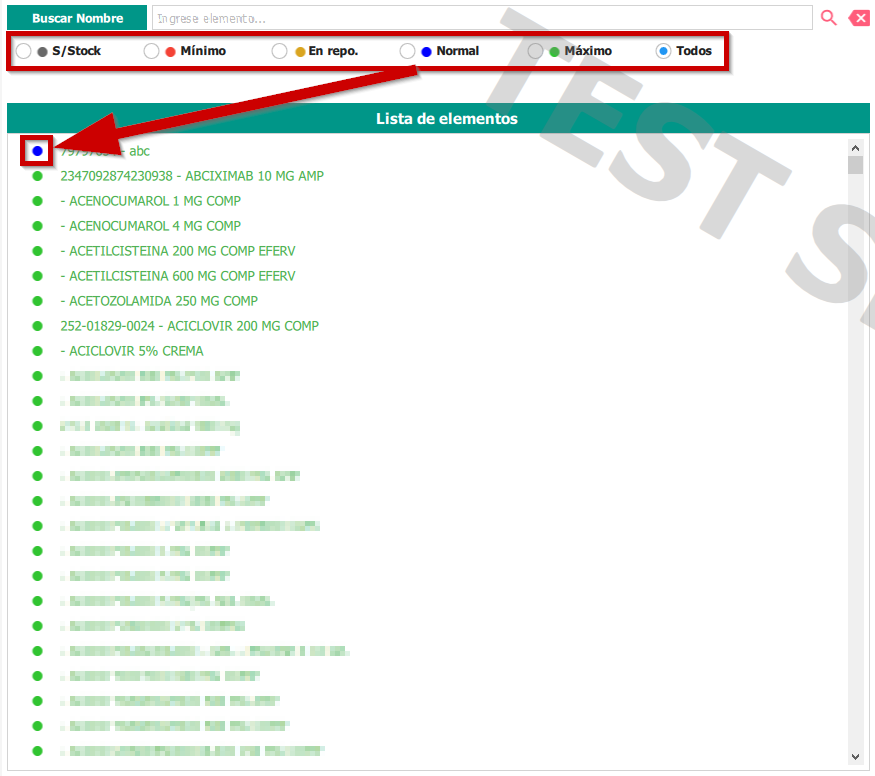This screenshot has height=776, width=875.
Task: Click the magnifying glass search icon
Action: pyautogui.click(x=828, y=18)
